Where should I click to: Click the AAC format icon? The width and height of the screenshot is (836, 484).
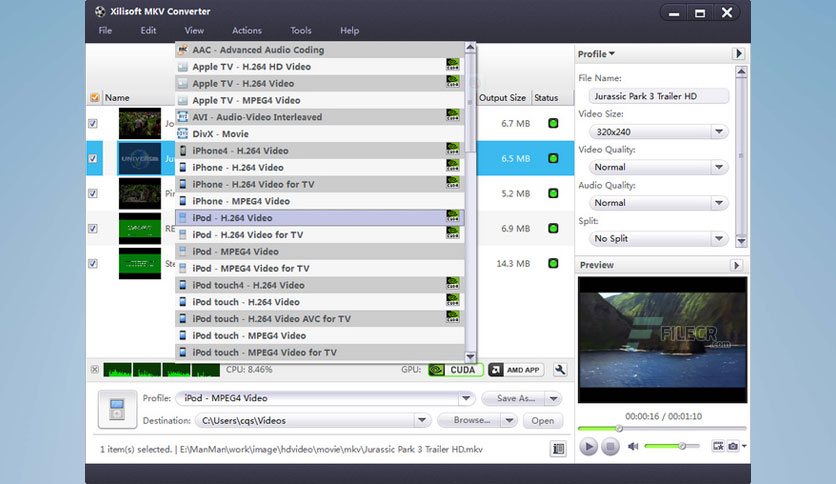coord(182,50)
